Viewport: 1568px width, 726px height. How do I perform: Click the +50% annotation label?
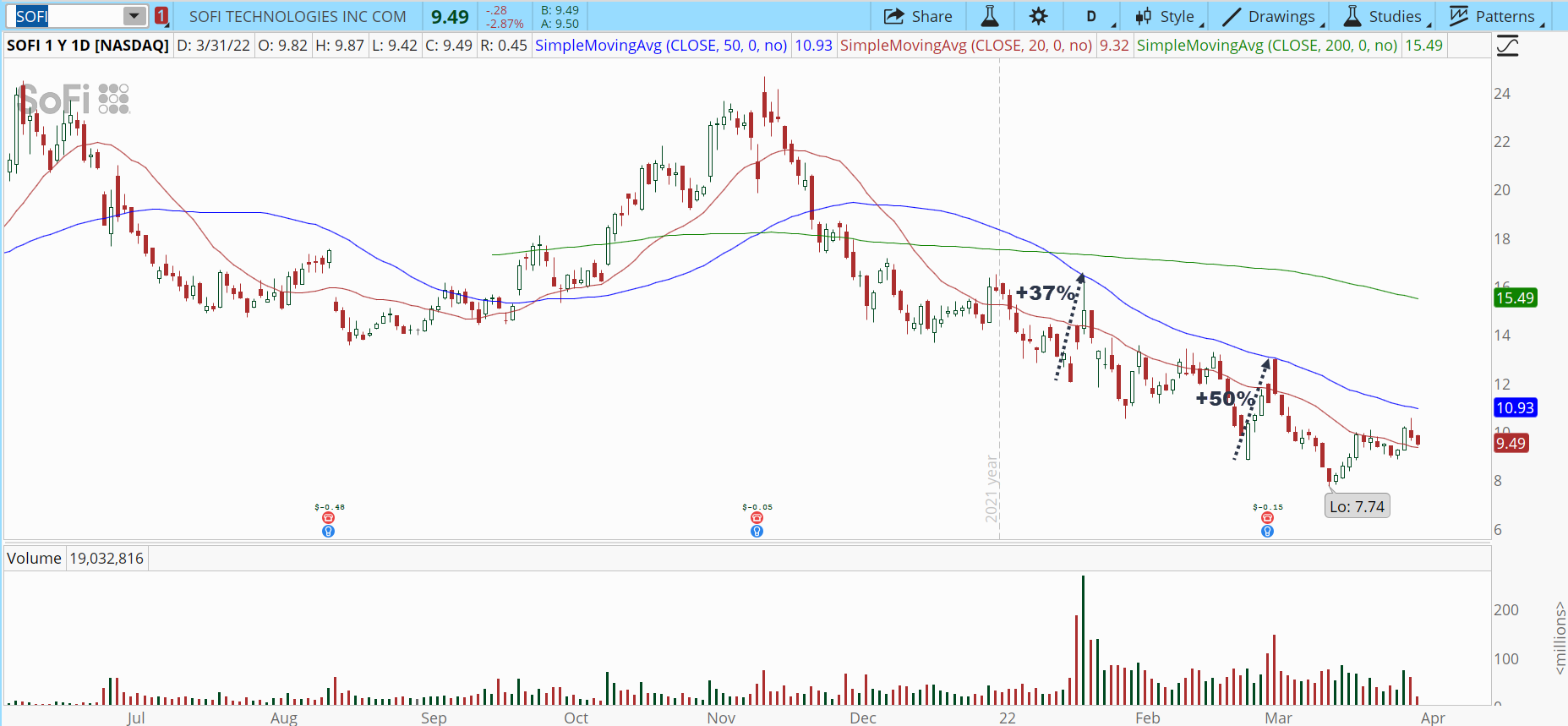[1226, 398]
